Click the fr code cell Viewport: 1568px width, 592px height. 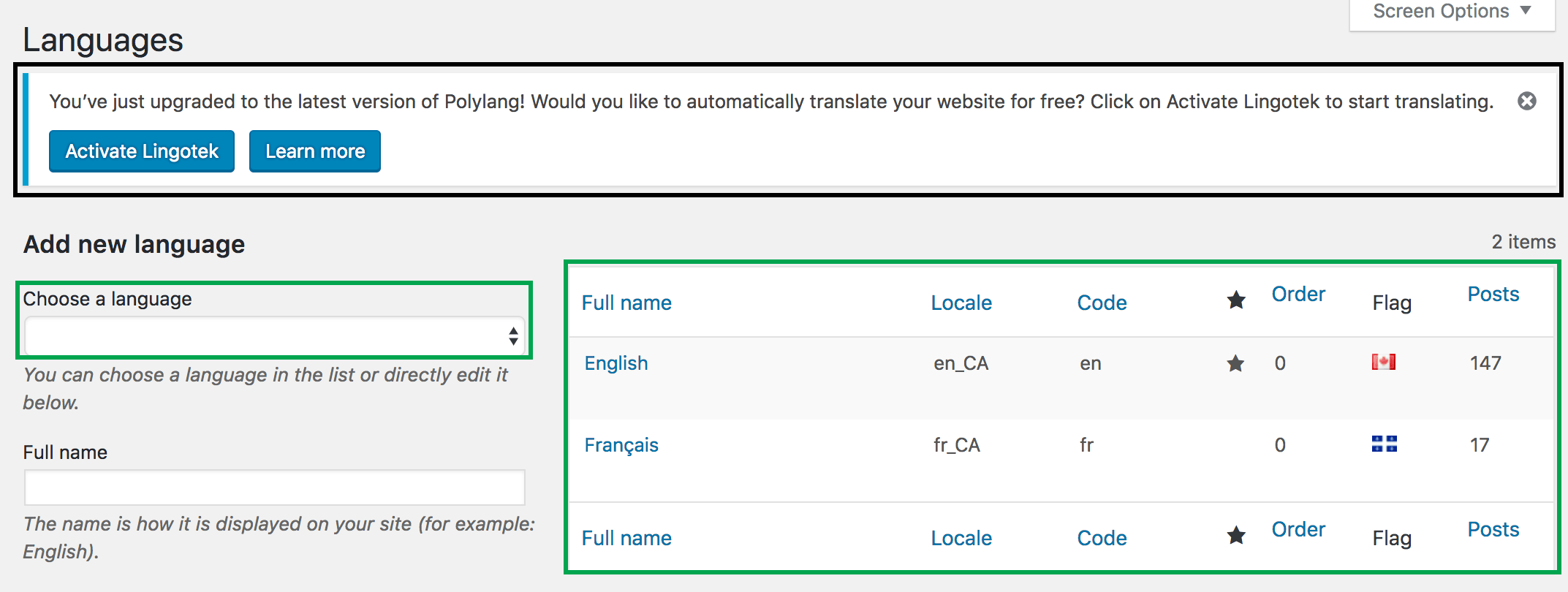(1086, 445)
